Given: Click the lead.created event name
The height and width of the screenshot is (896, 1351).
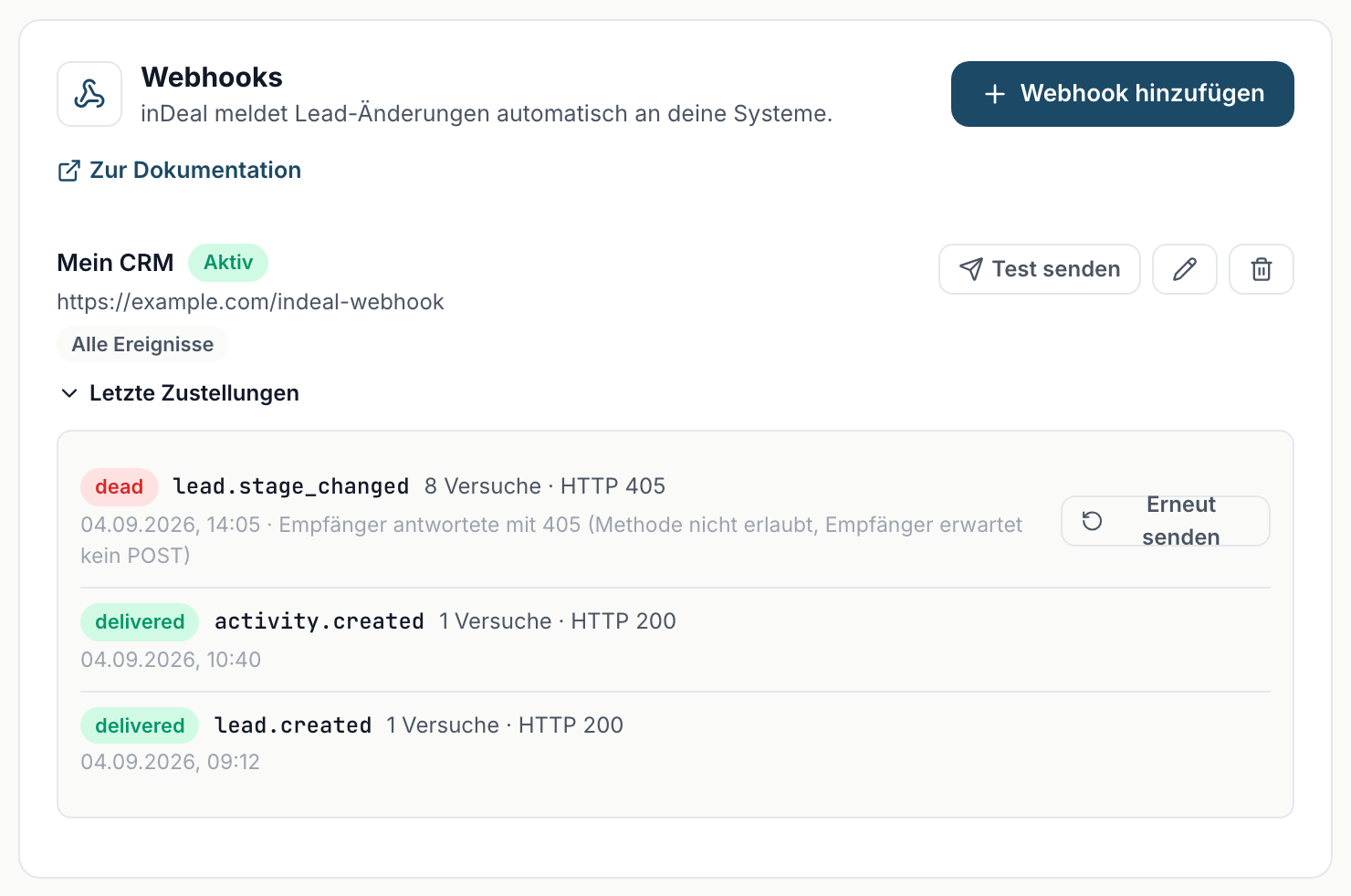Looking at the screenshot, I should [293, 725].
